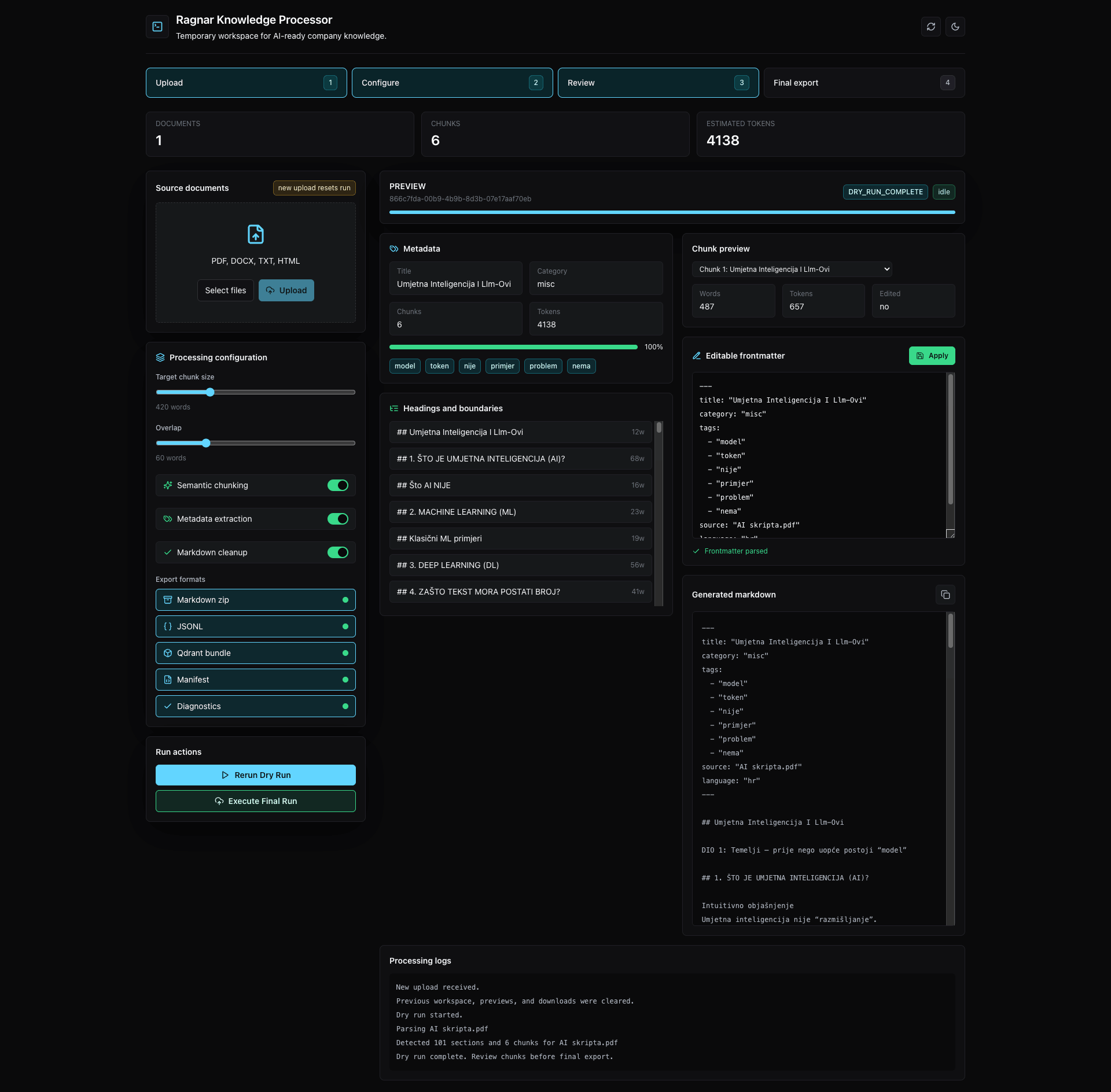
Task: Click Execute Final Run button
Action: (256, 801)
